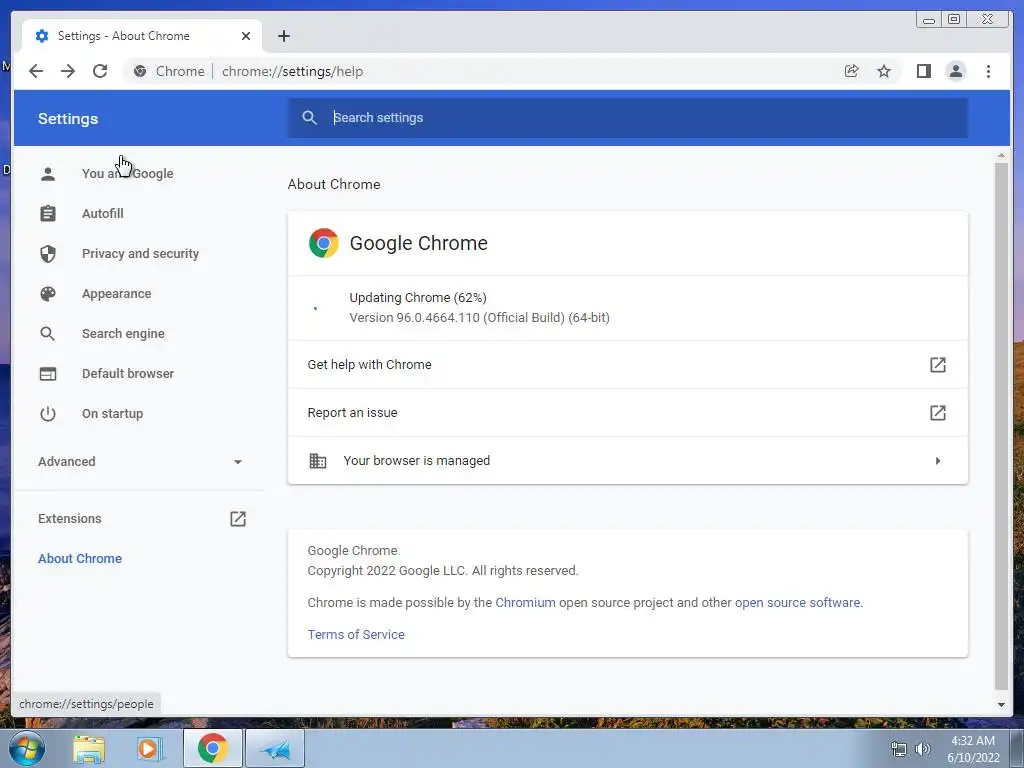This screenshot has height=768, width=1024.
Task: Open Terms of Service link
Action: pyautogui.click(x=356, y=634)
